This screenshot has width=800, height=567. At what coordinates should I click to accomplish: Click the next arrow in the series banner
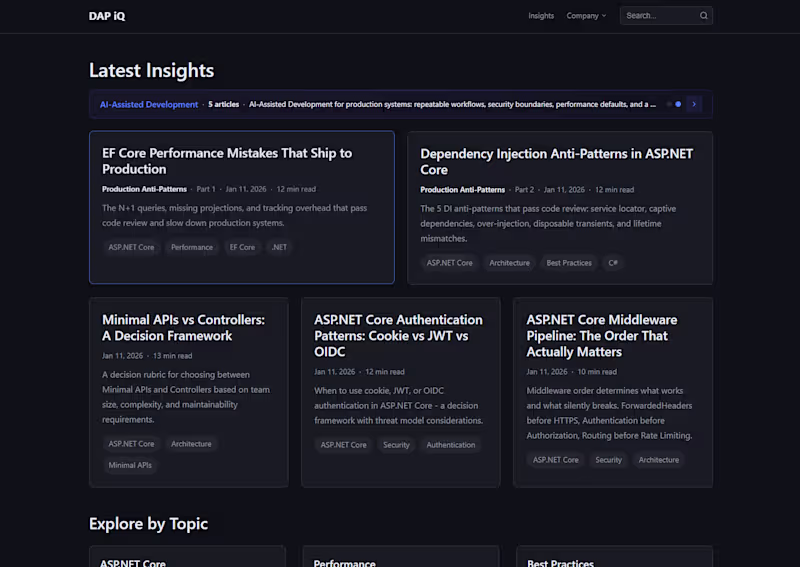[x=694, y=103]
